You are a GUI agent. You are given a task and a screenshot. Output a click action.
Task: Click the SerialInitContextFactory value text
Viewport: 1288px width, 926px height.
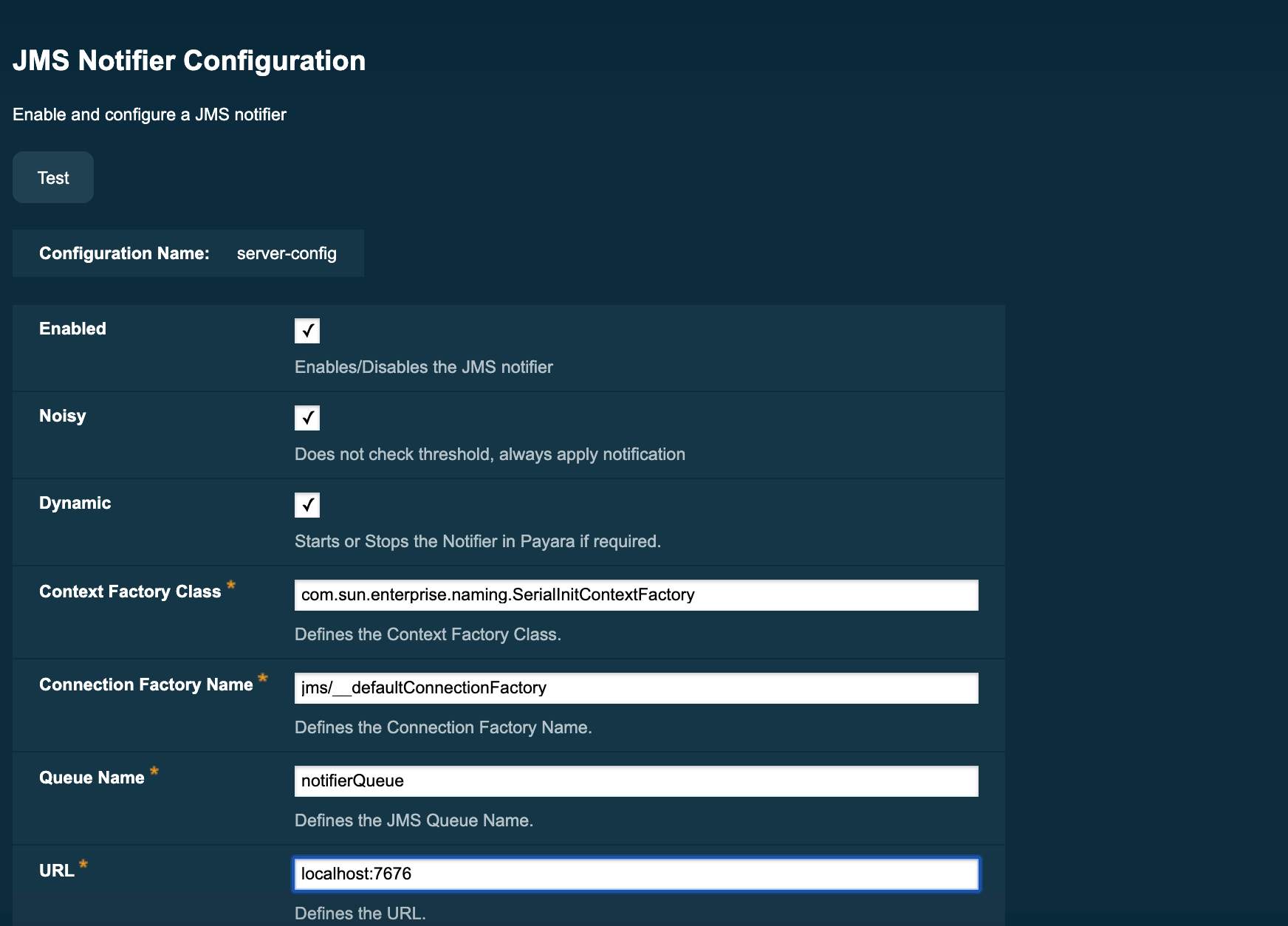pyautogui.click(x=496, y=594)
